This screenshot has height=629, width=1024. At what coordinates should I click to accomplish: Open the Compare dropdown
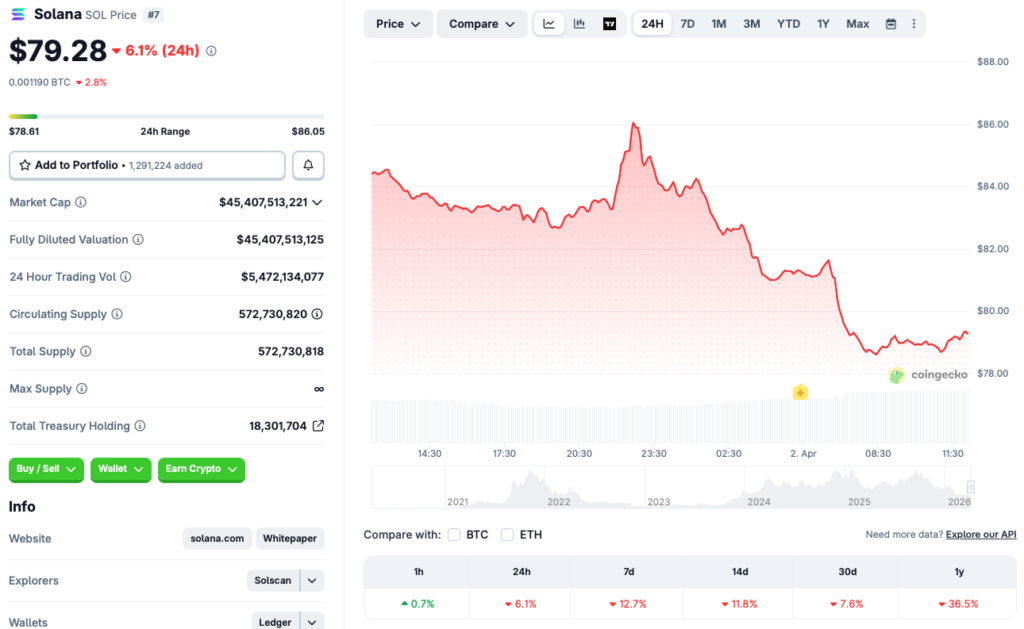(x=481, y=22)
